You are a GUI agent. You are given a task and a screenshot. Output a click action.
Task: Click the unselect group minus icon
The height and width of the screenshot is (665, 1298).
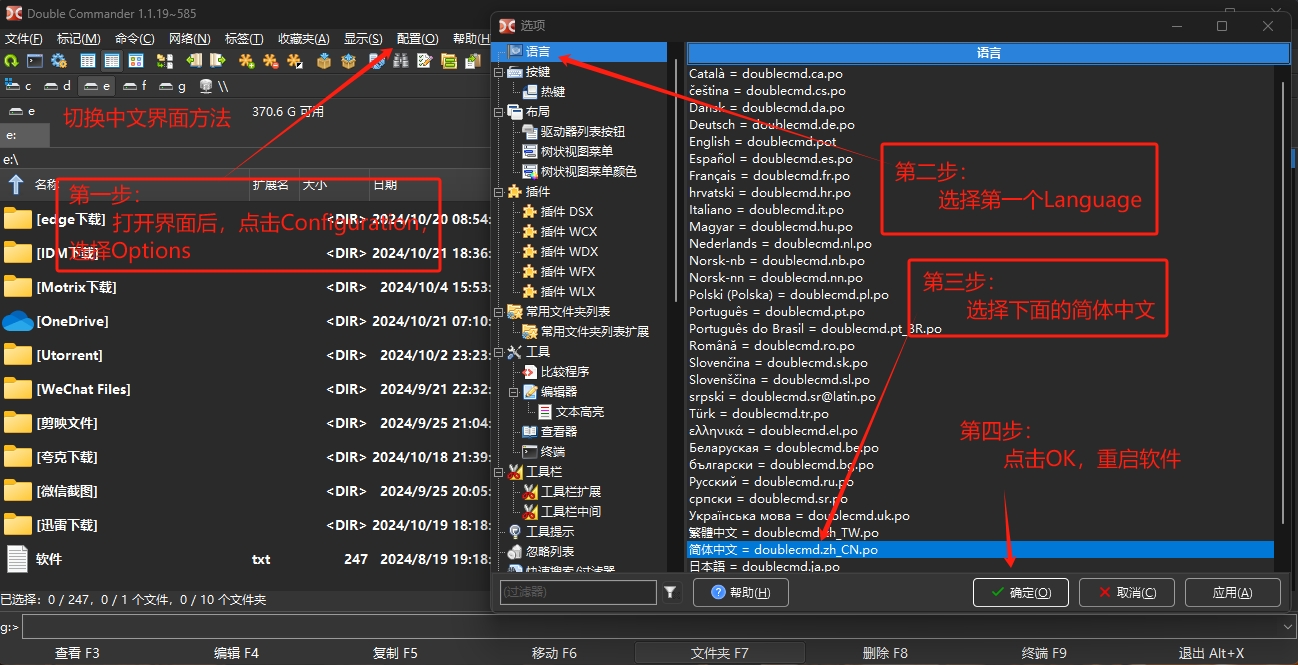point(270,61)
